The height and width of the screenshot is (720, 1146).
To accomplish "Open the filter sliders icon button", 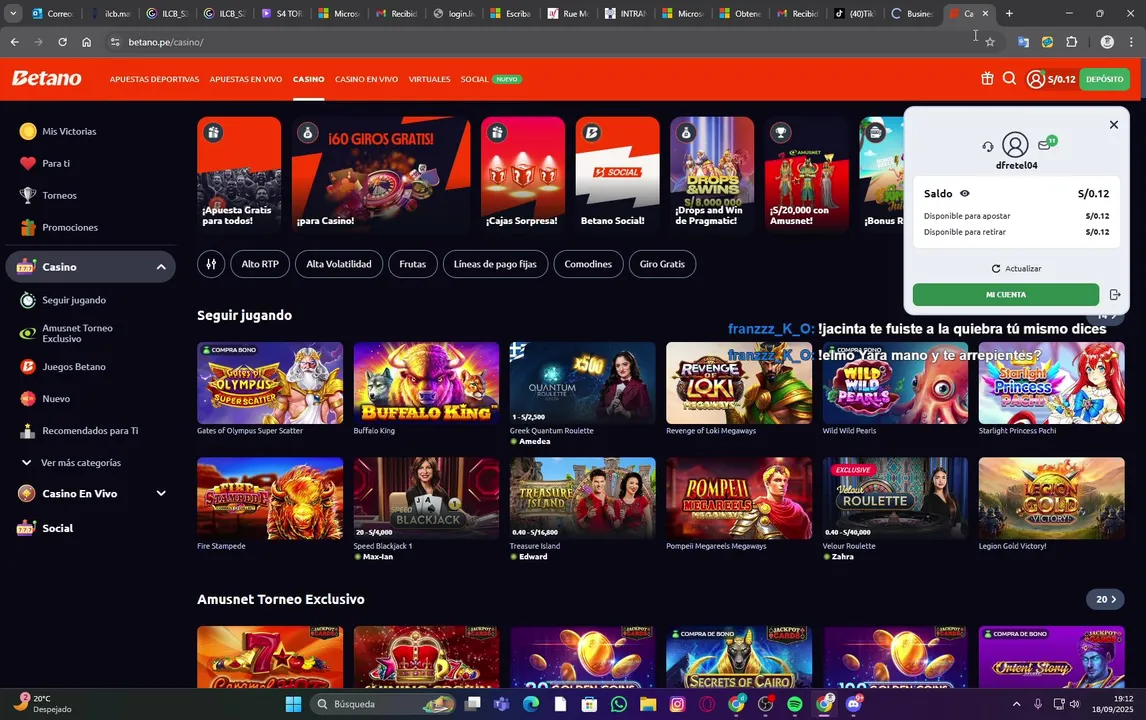I will 210,264.
